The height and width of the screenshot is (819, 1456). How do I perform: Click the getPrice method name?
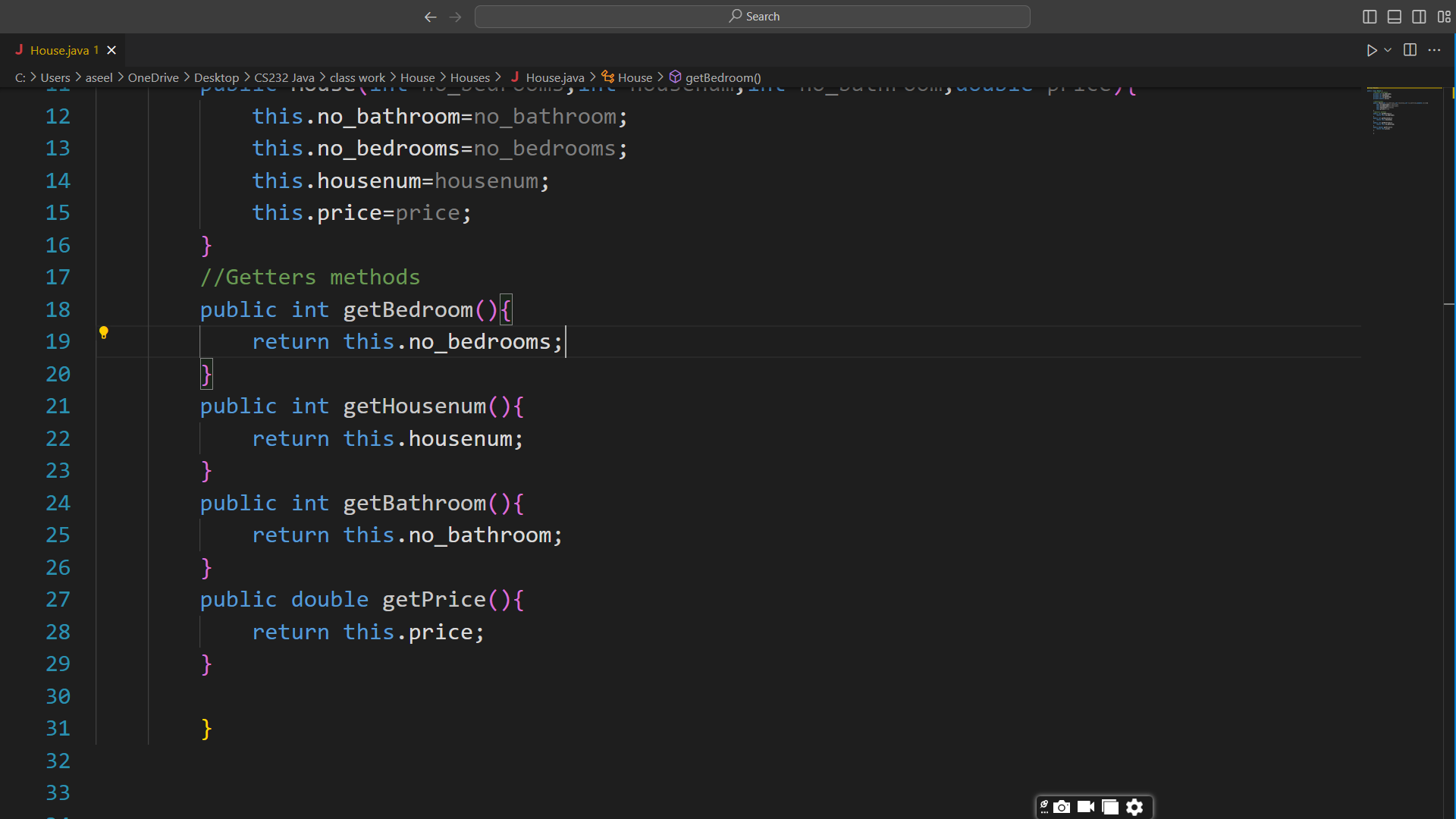coord(434,600)
